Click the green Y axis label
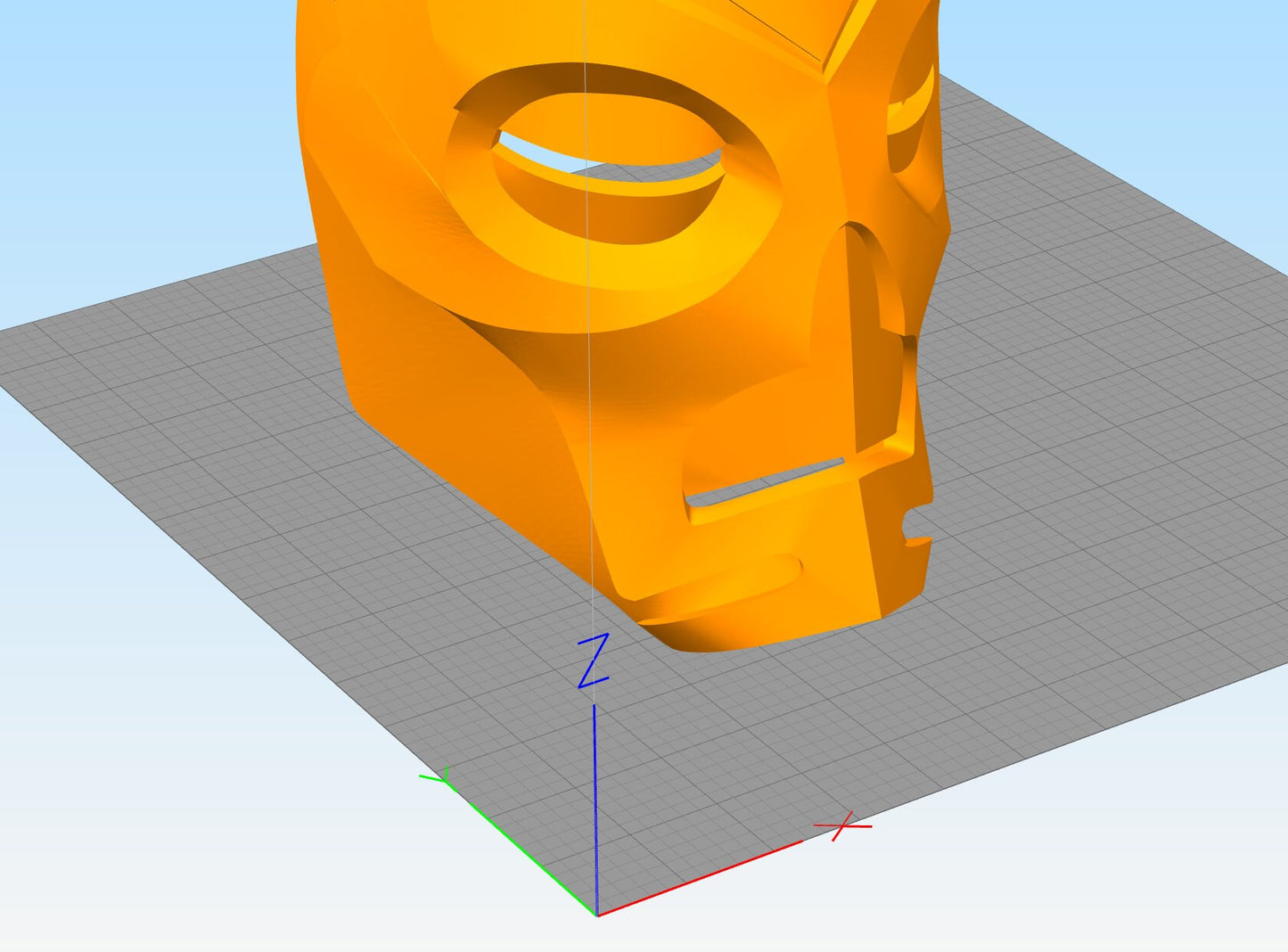The height and width of the screenshot is (952, 1288). tap(438, 778)
